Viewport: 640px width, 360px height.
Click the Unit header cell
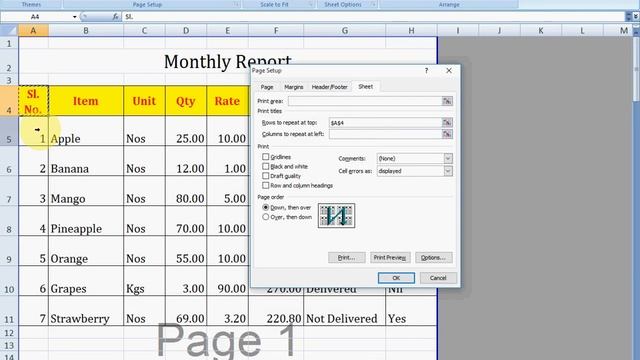pyautogui.click(x=144, y=101)
